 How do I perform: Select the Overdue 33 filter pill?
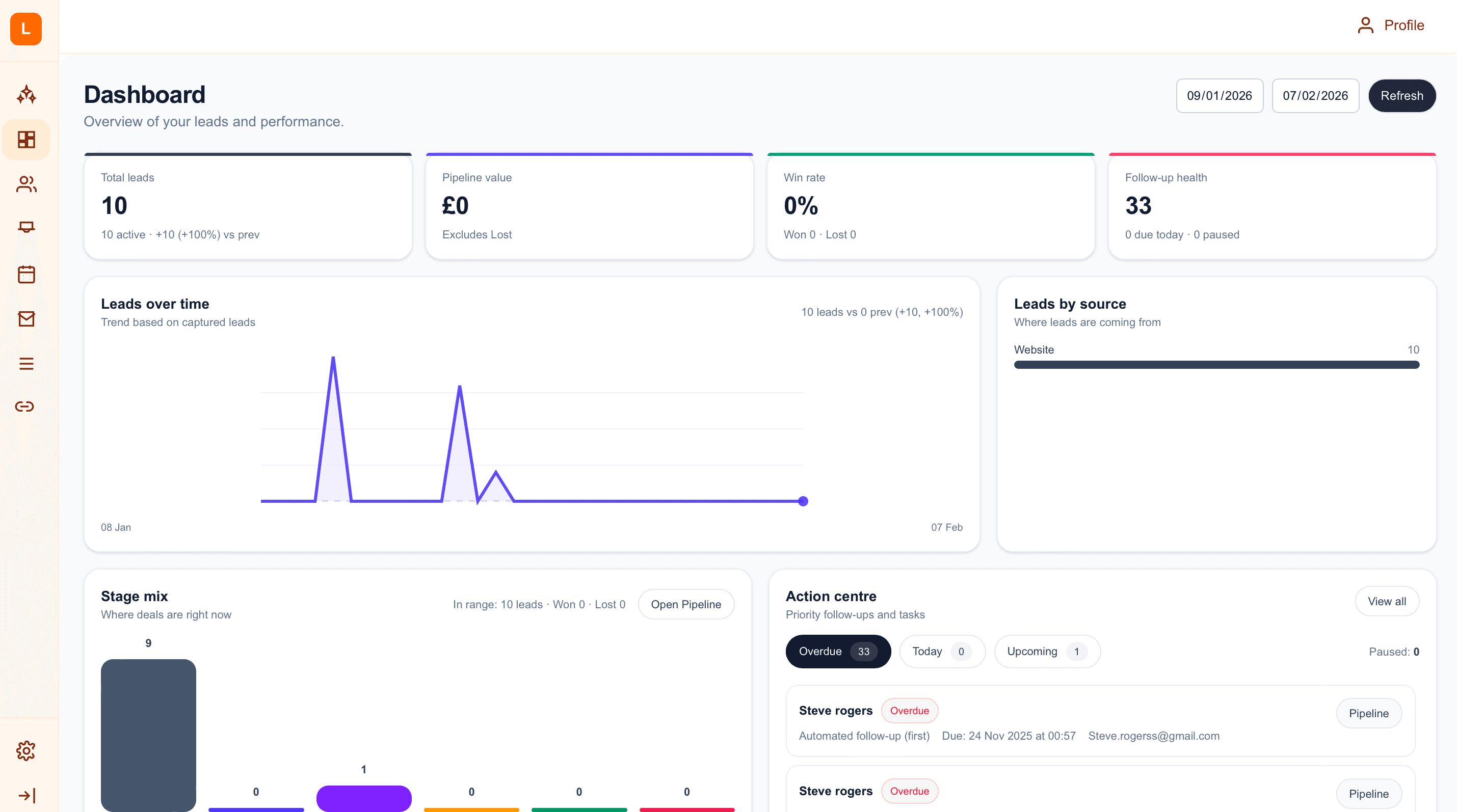(837, 651)
